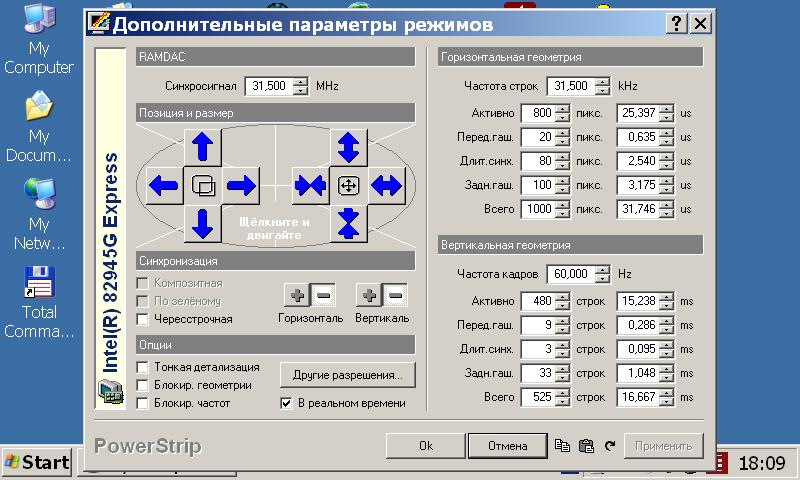Open the Windows Start menu
This screenshot has height=480, width=800.
click(37, 462)
